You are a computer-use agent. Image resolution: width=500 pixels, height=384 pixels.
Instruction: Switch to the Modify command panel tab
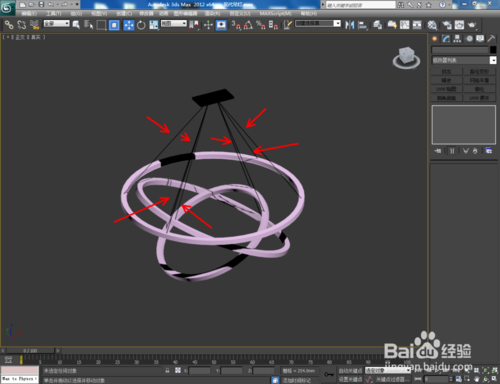(446, 39)
